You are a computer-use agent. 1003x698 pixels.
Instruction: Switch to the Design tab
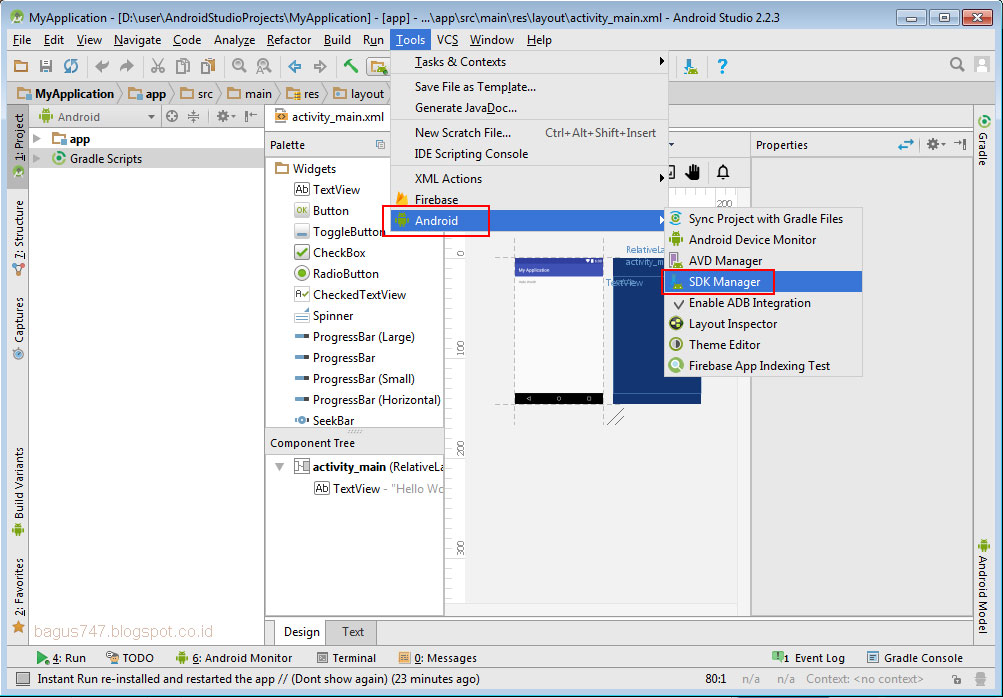tap(301, 632)
